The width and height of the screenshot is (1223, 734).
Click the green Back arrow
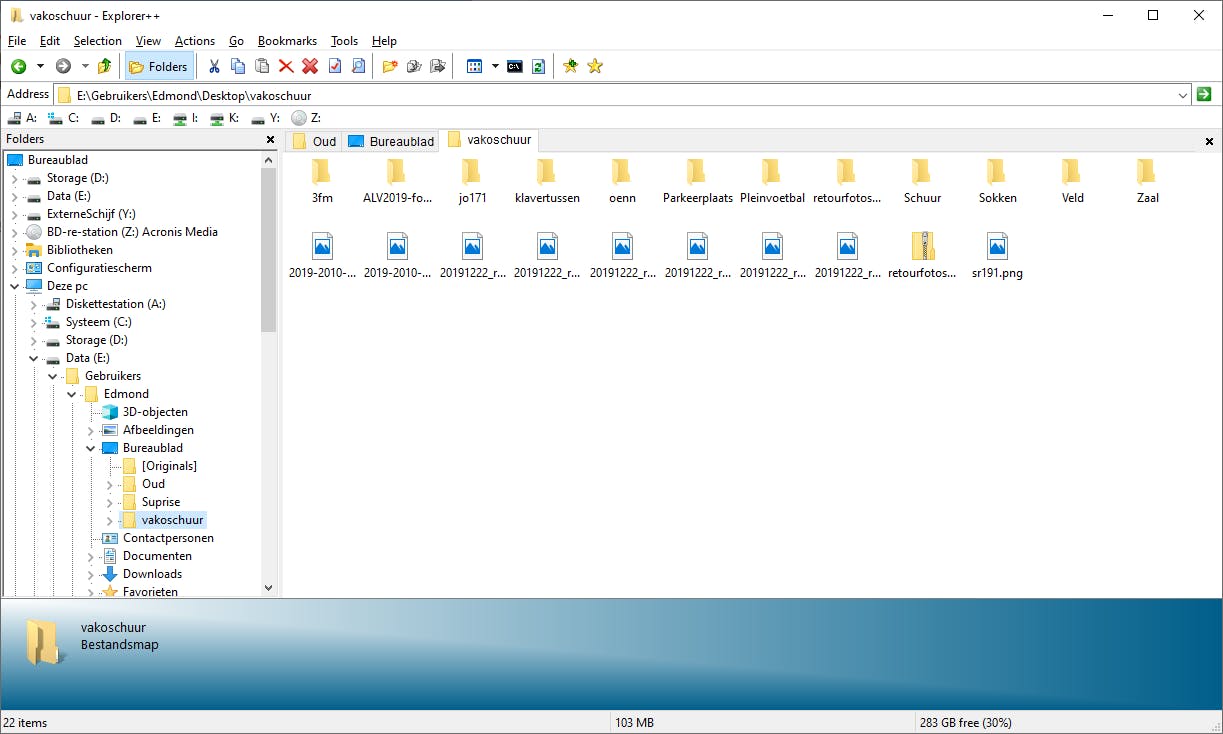(18, 66)
